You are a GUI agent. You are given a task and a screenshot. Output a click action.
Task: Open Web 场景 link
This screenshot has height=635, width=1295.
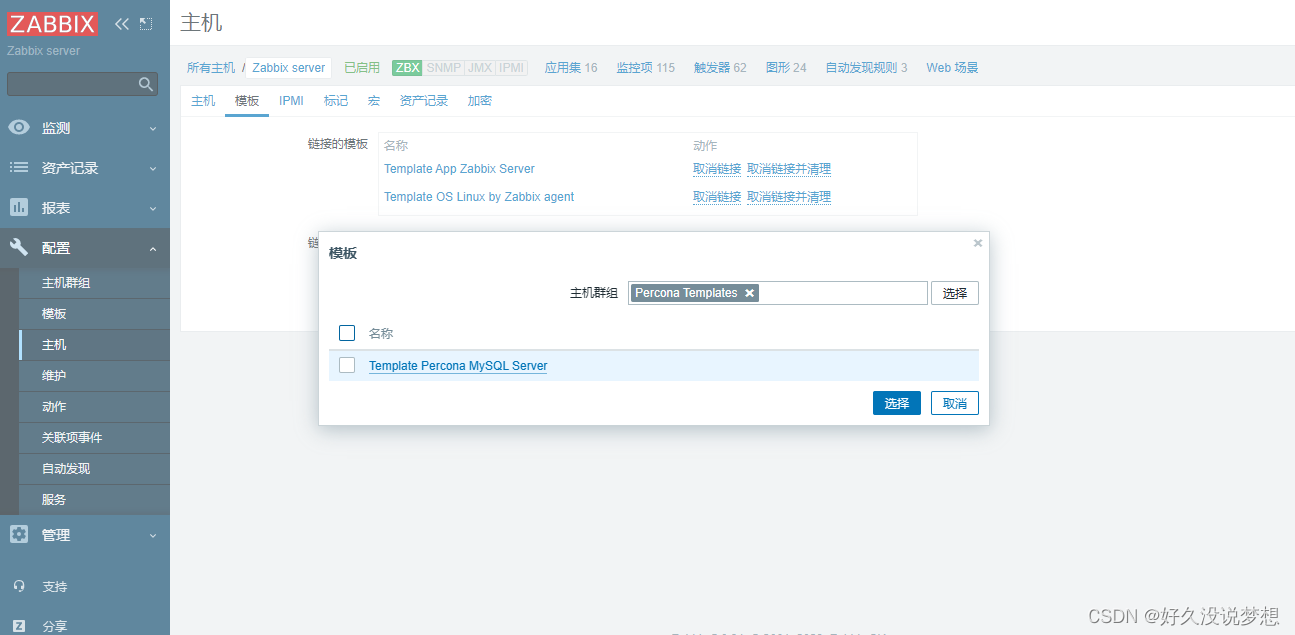coord(952,68)
